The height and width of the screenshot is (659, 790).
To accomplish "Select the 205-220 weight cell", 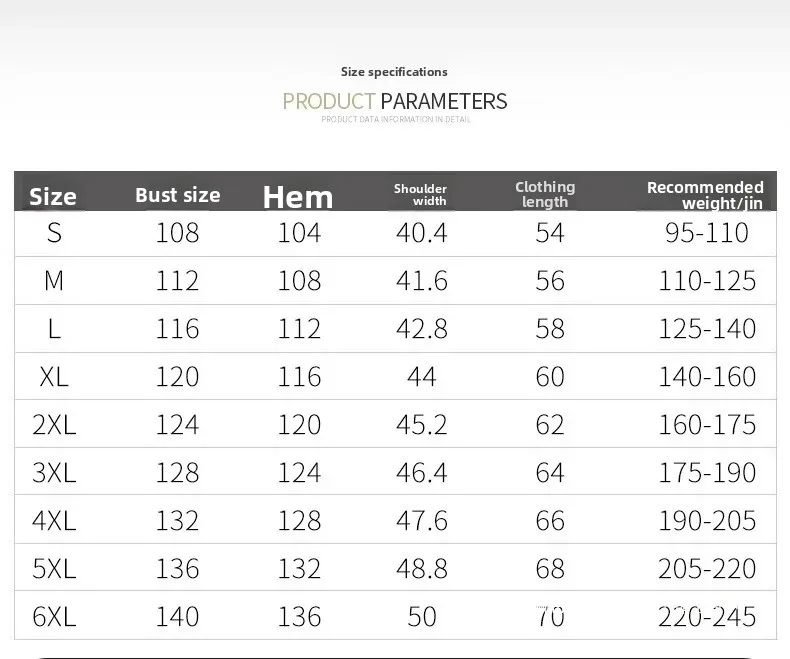I will coord(707,569).
